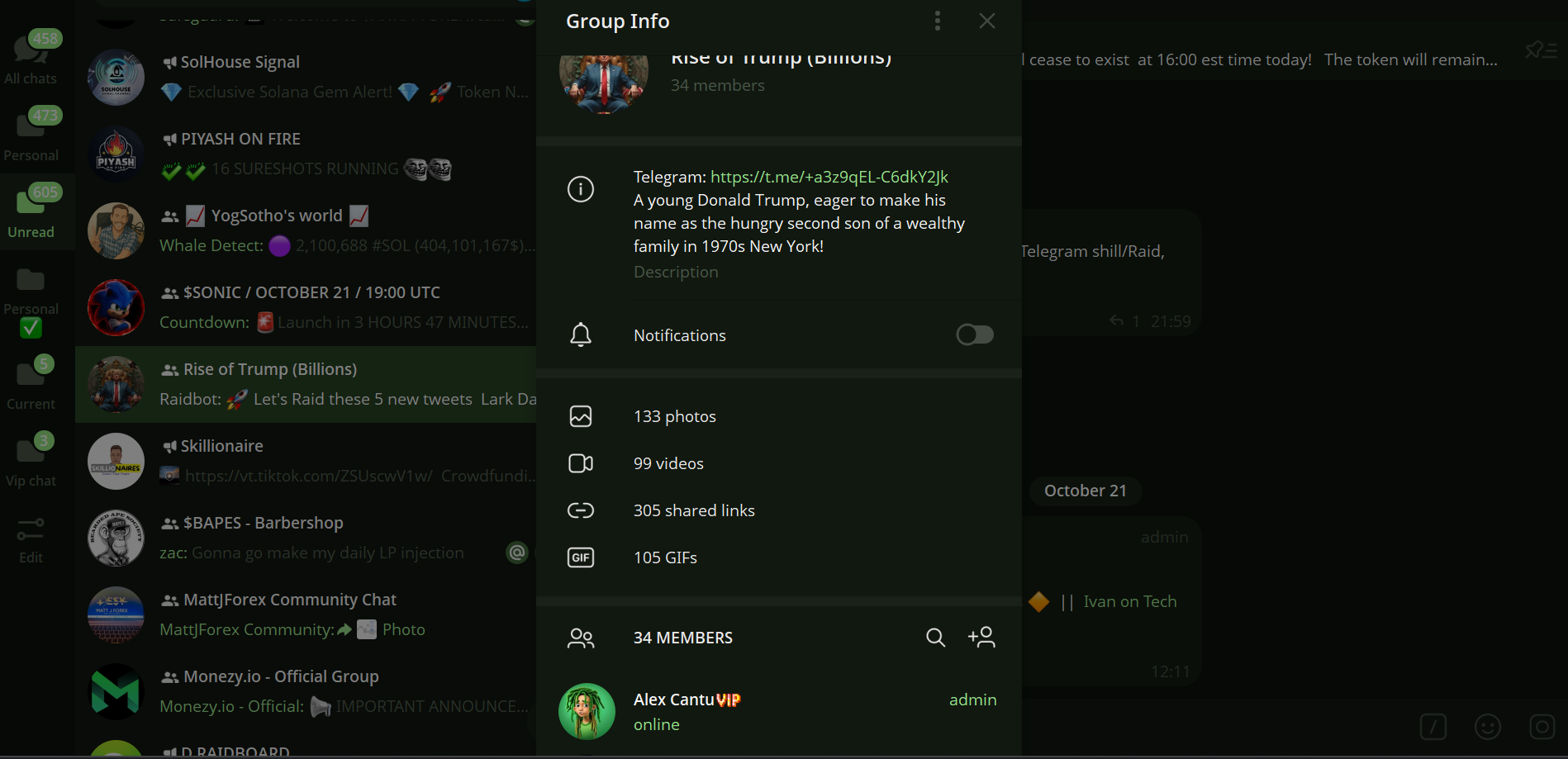Click the Telegram invite link in description
This screenshot has width=1568, height=759.
tap(829, 177)
